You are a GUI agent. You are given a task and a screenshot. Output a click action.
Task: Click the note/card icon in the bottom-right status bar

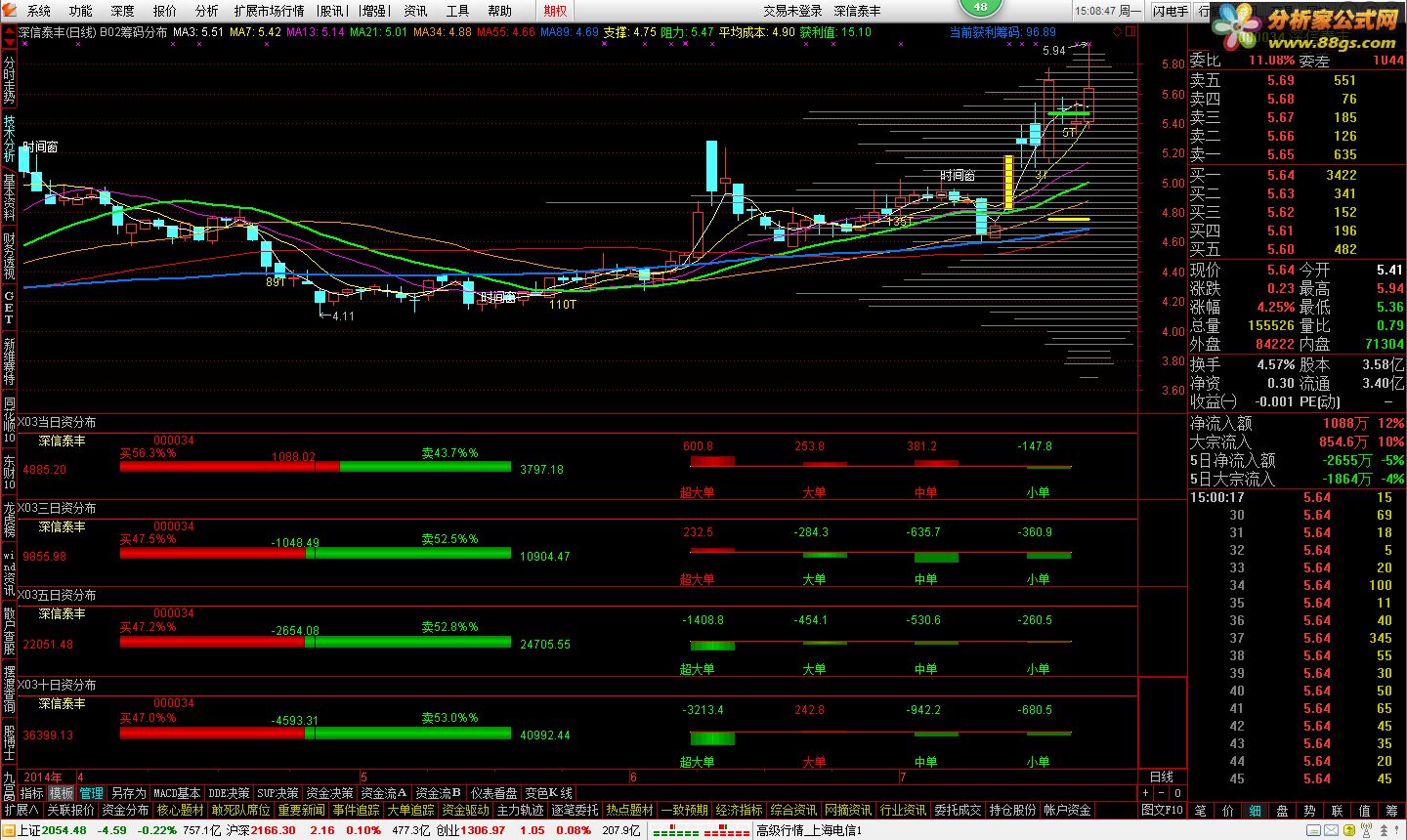[1313, 830]
